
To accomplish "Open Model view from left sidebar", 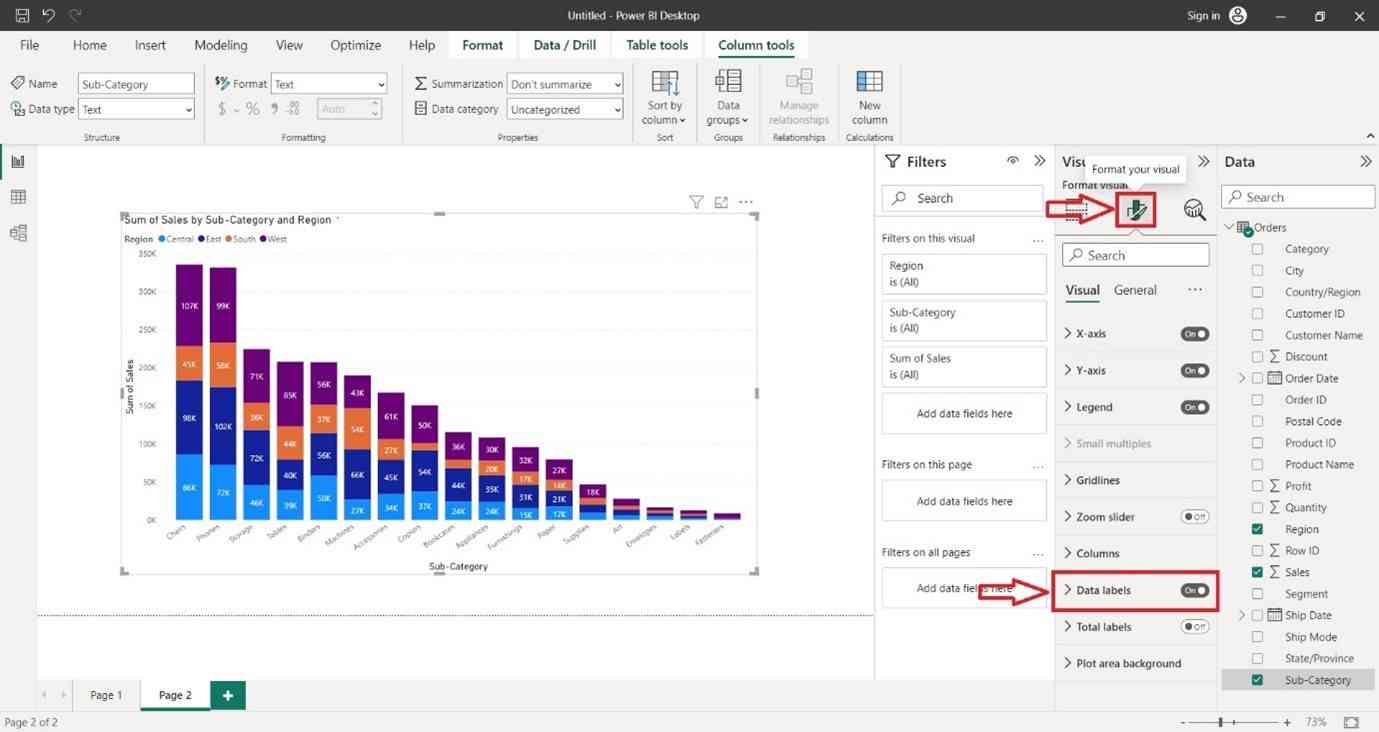I will pyautogui.click(x=18, y=233).
